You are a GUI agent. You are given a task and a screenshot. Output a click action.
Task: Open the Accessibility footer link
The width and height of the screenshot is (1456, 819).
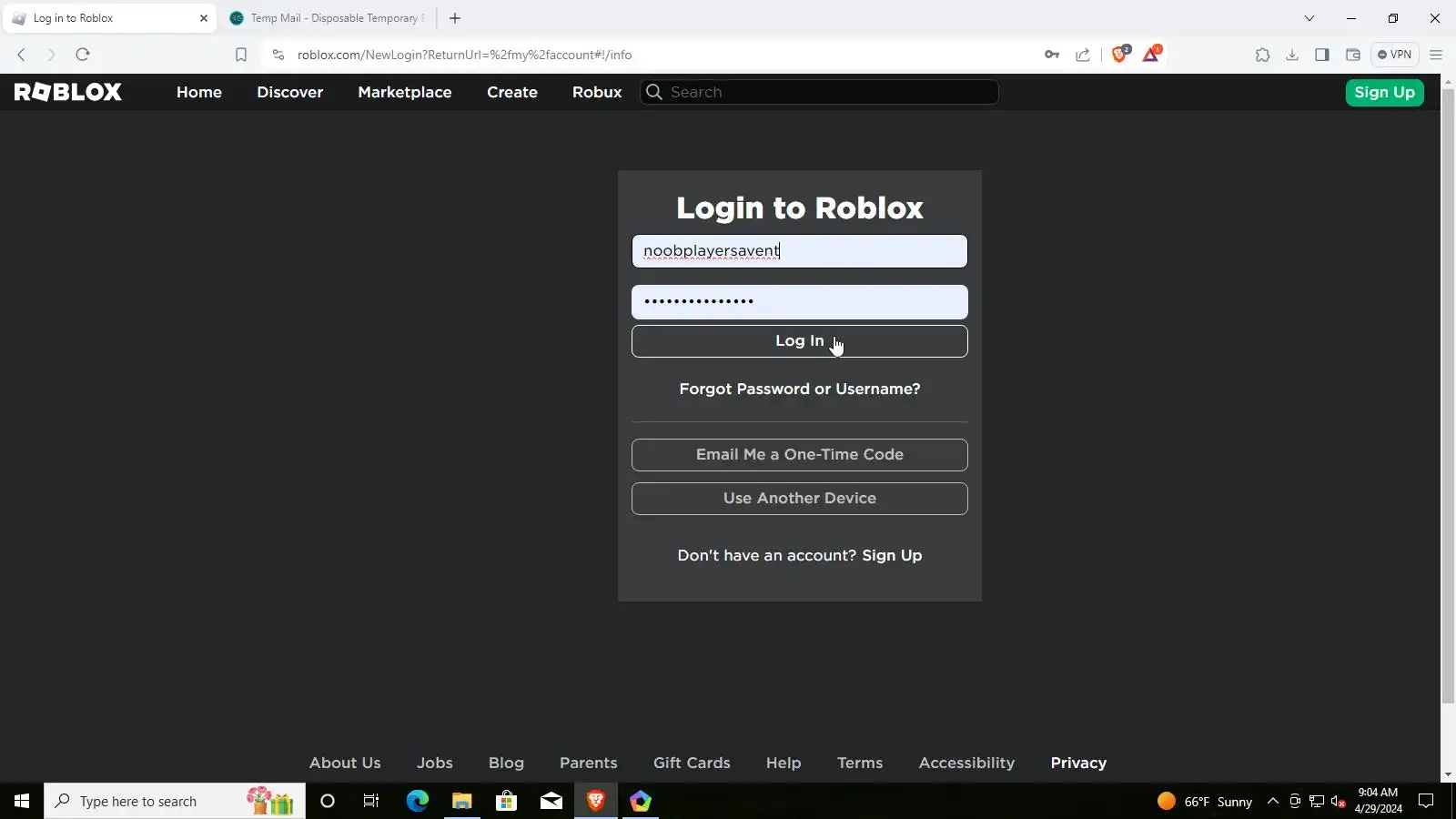[966, 763]
